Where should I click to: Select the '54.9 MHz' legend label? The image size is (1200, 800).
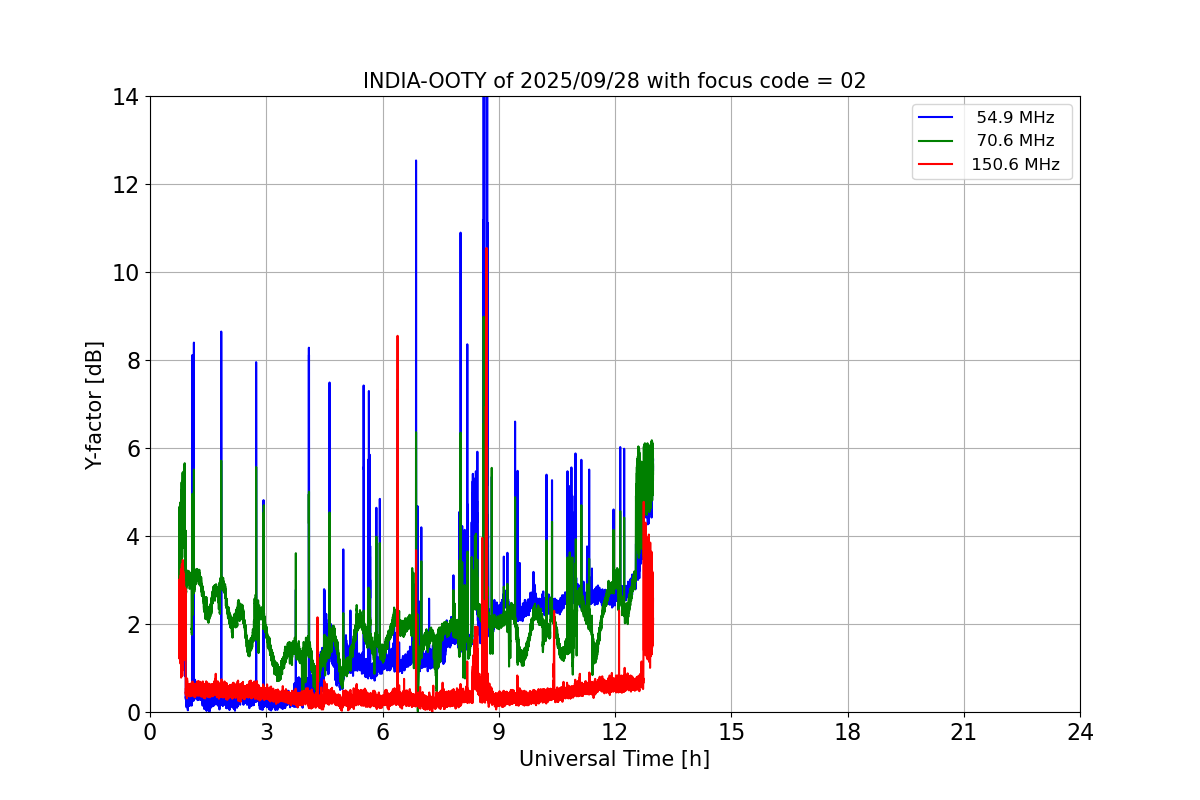click(1015, 118)
